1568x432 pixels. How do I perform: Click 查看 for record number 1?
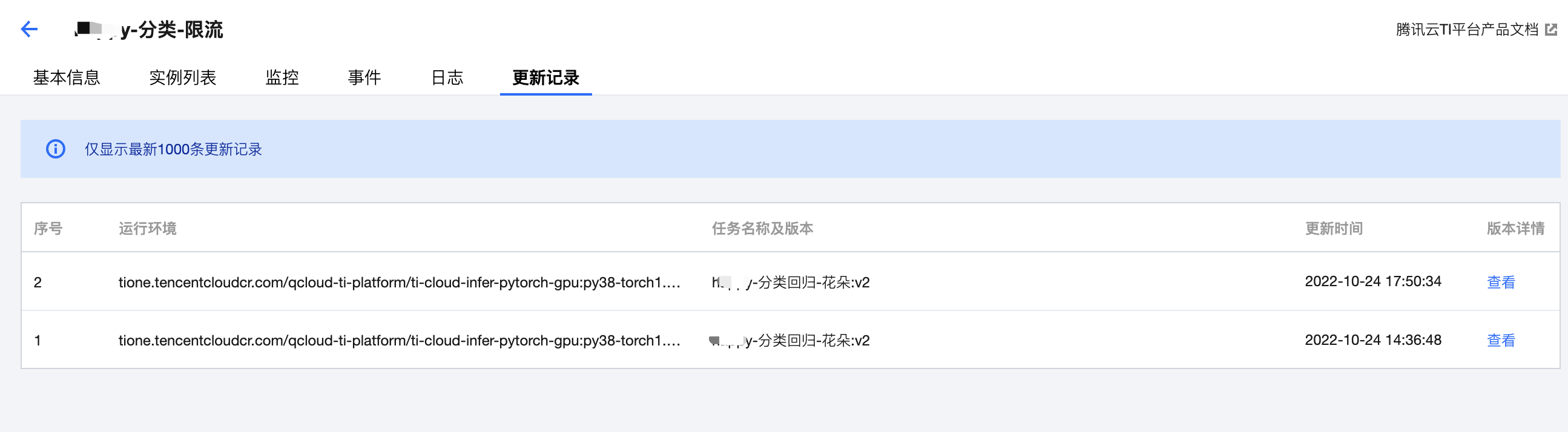pos(1500,340)
